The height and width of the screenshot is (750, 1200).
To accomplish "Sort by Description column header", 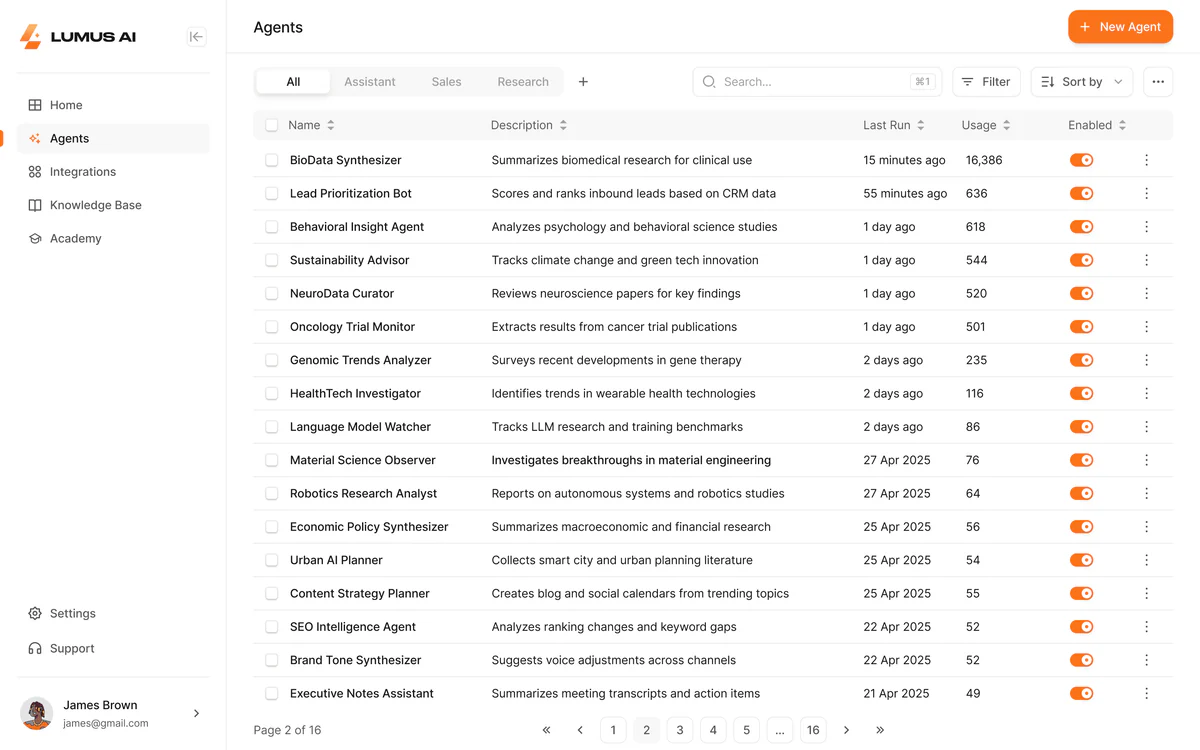I will 529,125.
